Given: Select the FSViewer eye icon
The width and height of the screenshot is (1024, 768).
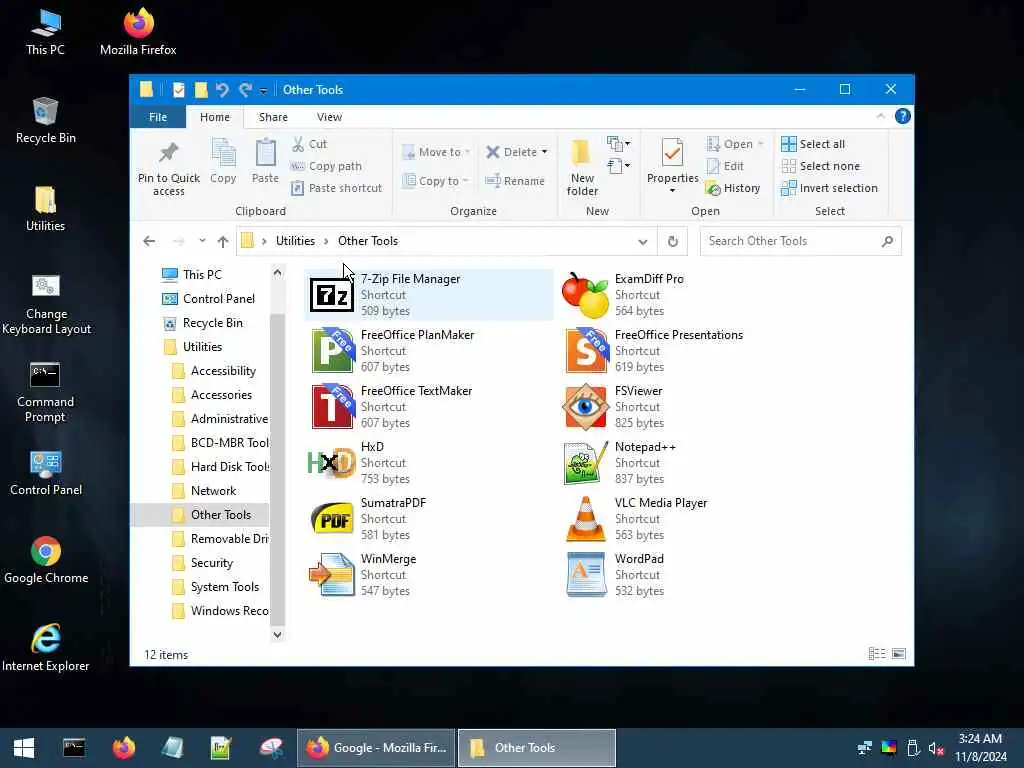Looking at the screenshot, I should pyautogui.click(x=585, y=407).
